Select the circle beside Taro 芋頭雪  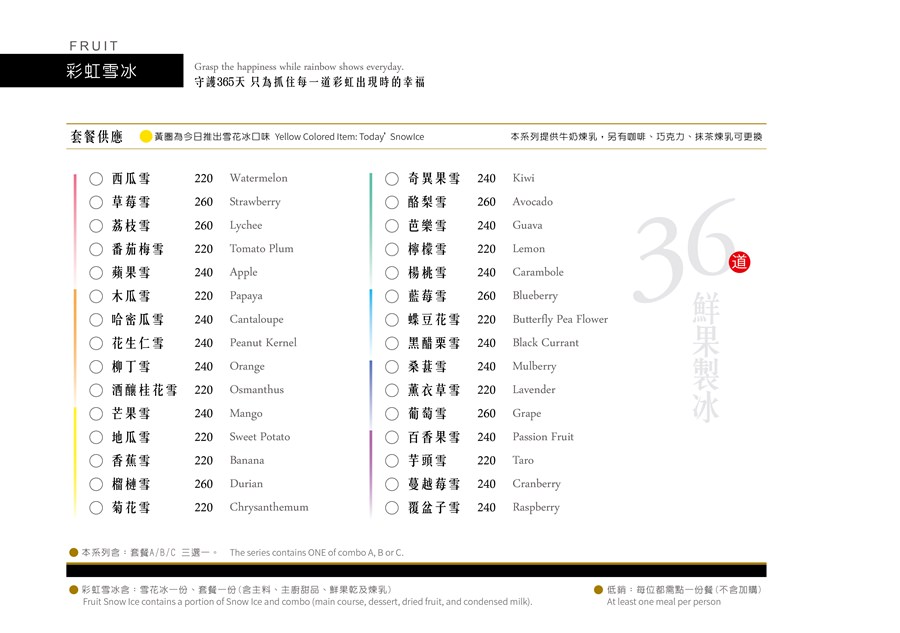point(391,461)
